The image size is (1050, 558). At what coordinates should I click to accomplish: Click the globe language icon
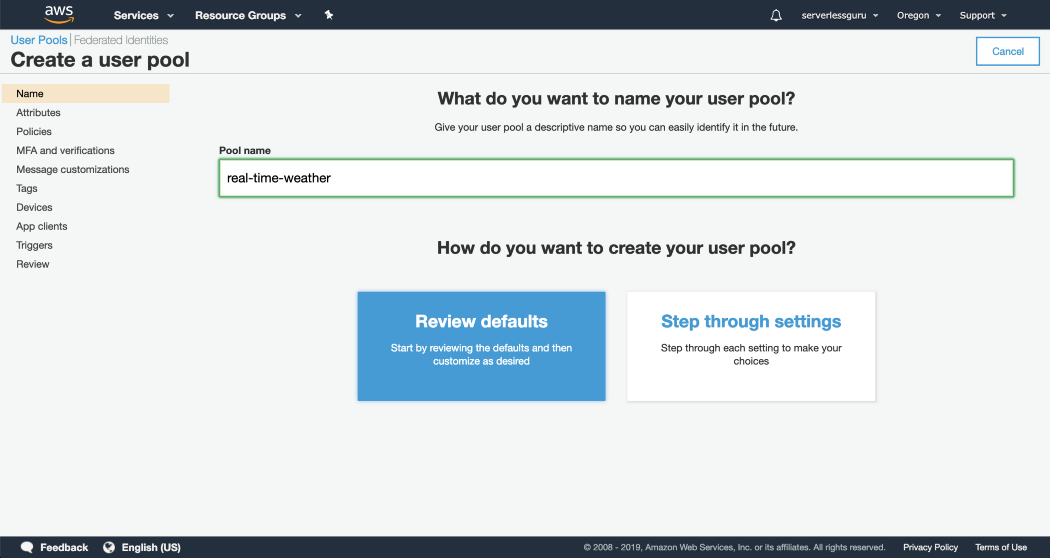point(109,547)
